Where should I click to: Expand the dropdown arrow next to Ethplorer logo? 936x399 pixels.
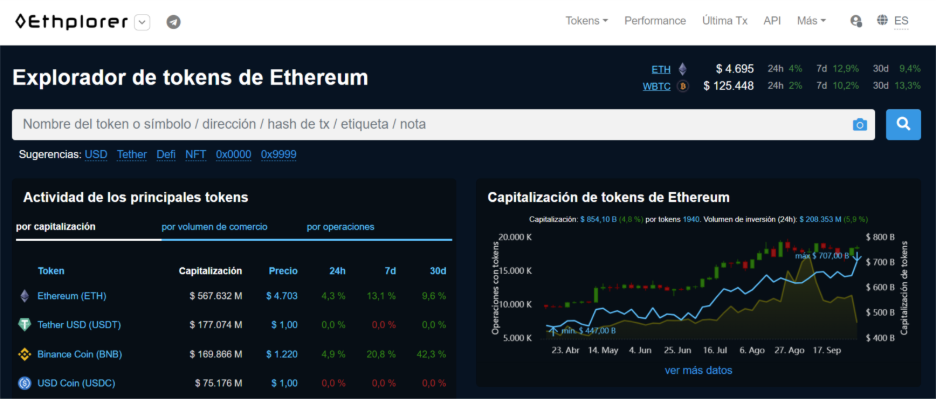[141, 23]
